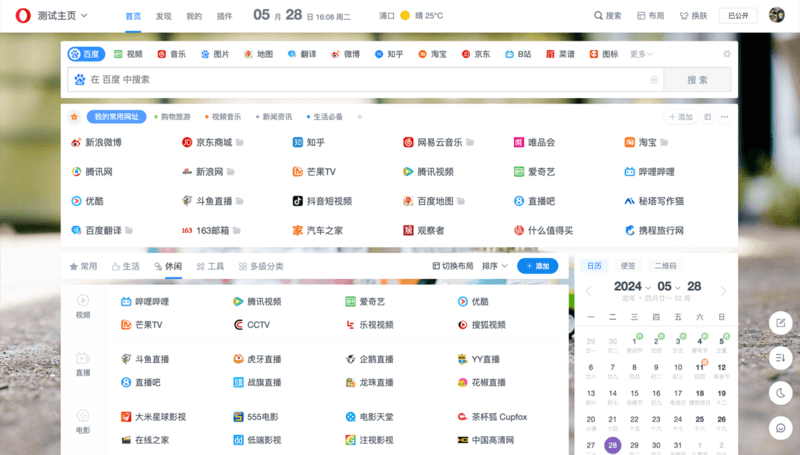
Task: Open the 虎牙直播 site link
Action: [258, 359]
